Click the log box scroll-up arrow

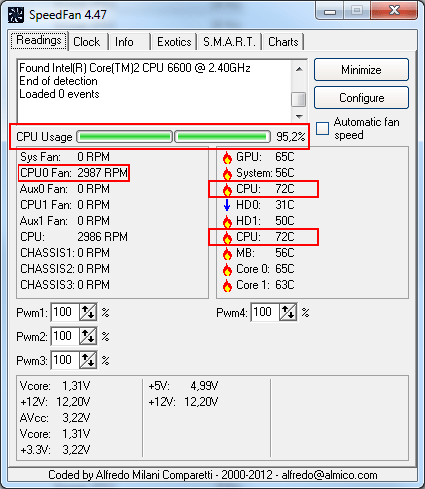click(299, 69)
